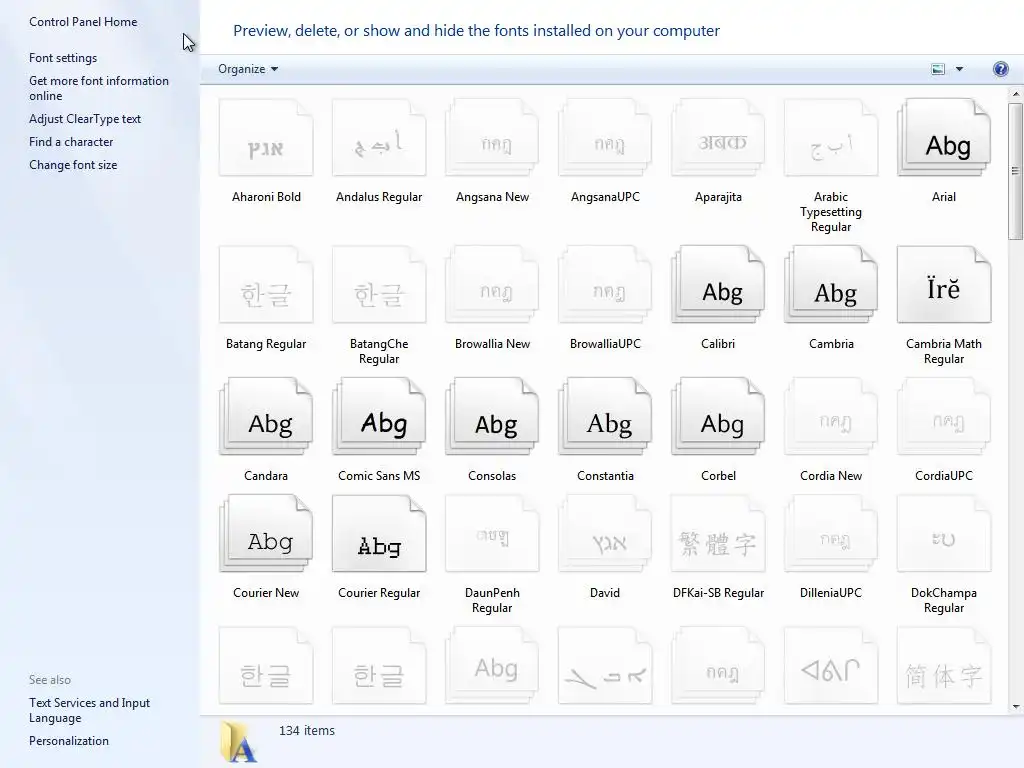Select the Aharoni Bold font icon
The width and height of the screenshot is (1024, 768).
(x=266, y=138)
